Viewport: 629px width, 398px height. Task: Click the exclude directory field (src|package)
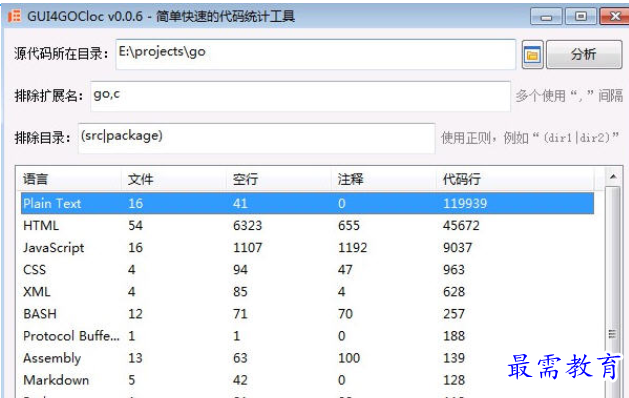point(256,138)
